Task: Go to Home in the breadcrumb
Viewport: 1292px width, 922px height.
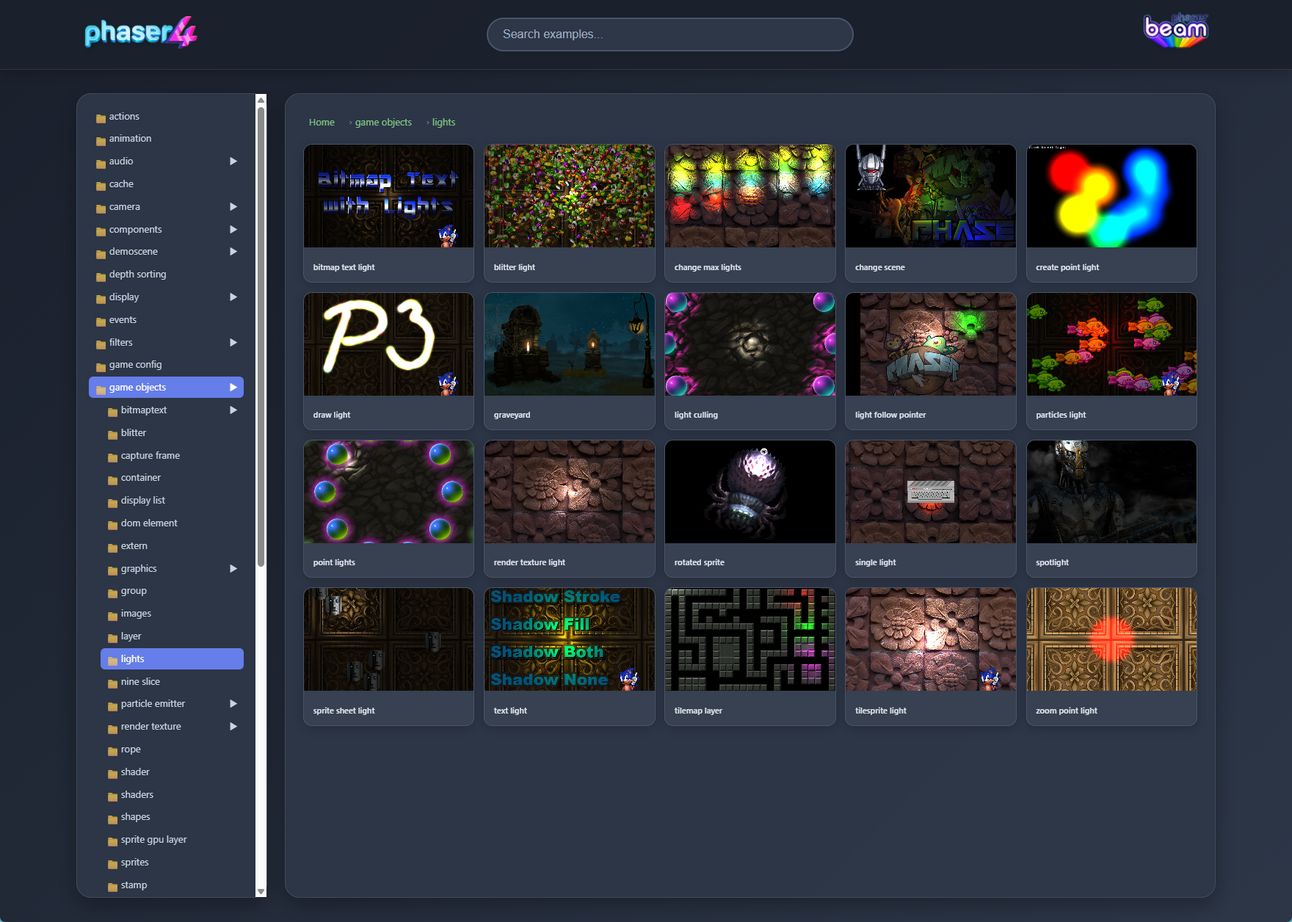Action: 322,122
